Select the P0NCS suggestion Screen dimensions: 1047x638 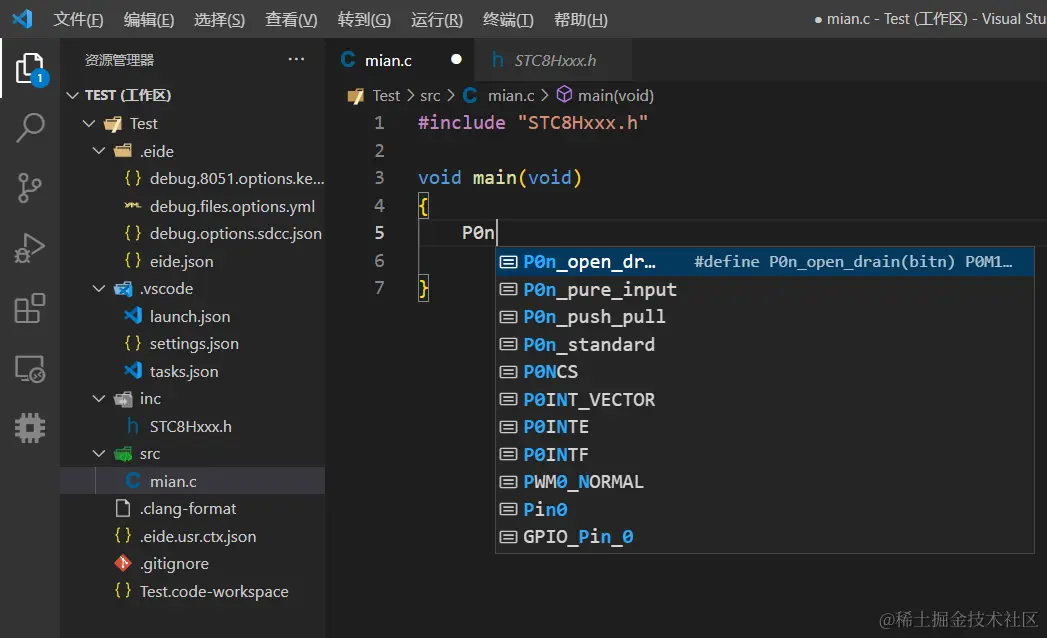(765, 371)
